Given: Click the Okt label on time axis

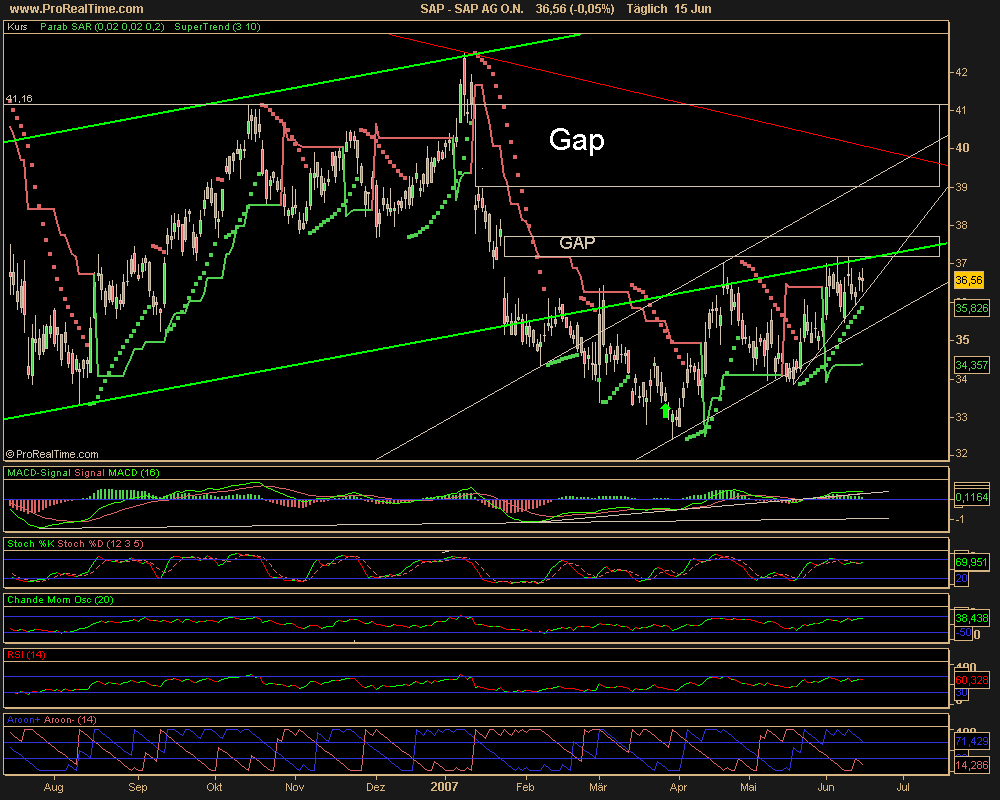Looking at the screenshot, I should (214, 787).
